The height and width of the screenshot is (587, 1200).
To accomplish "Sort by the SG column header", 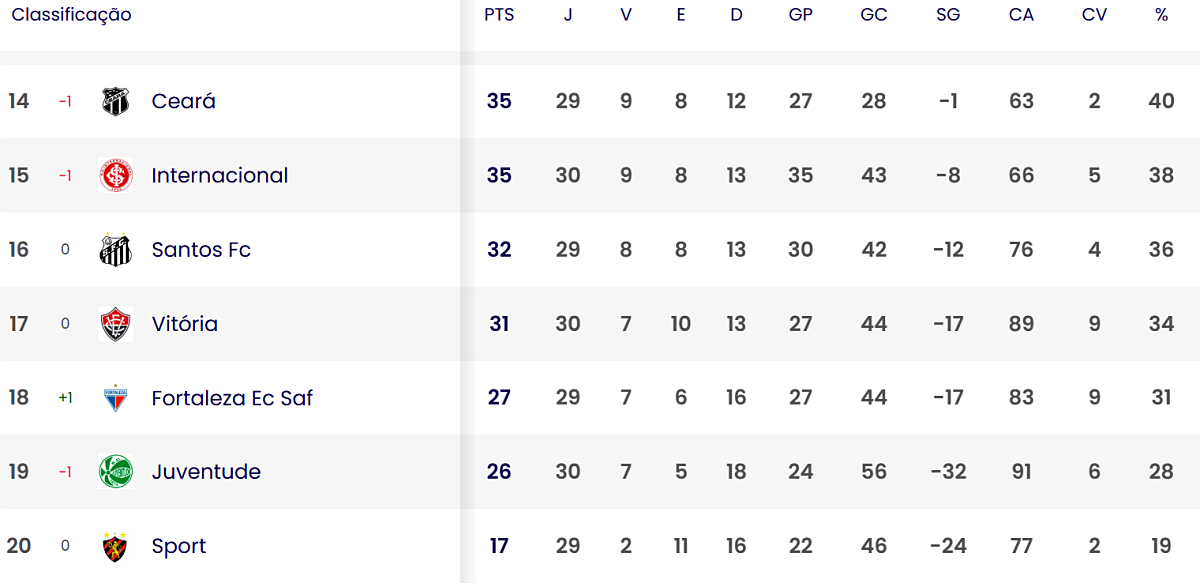I will [x=947, y=15].
